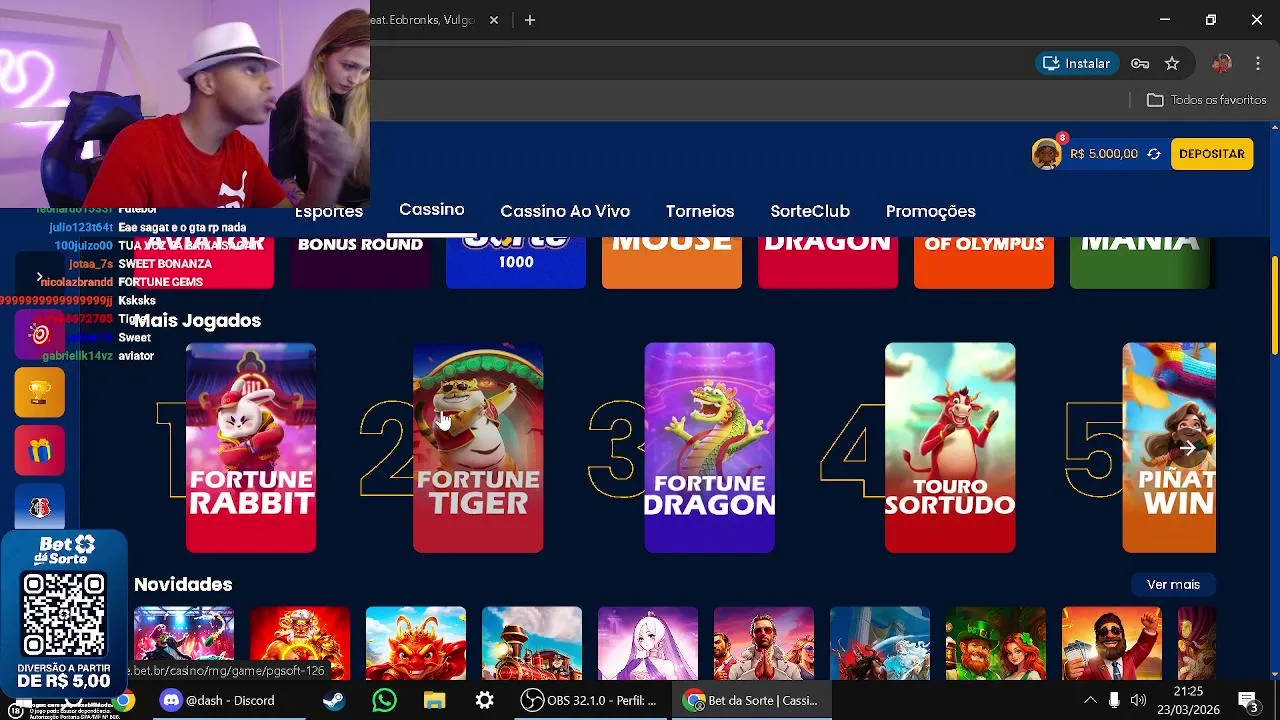Open the gift box sidebar icon
This screenshot has height=720, width=1280.
[40, 450]
